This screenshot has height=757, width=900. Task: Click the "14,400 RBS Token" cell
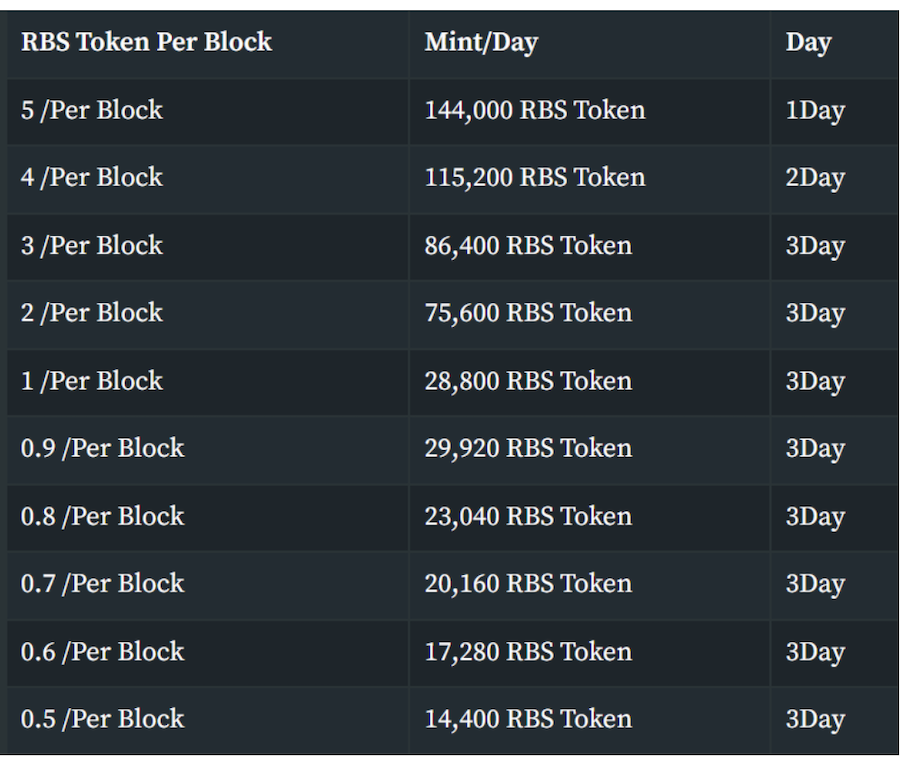click(528, 719)
